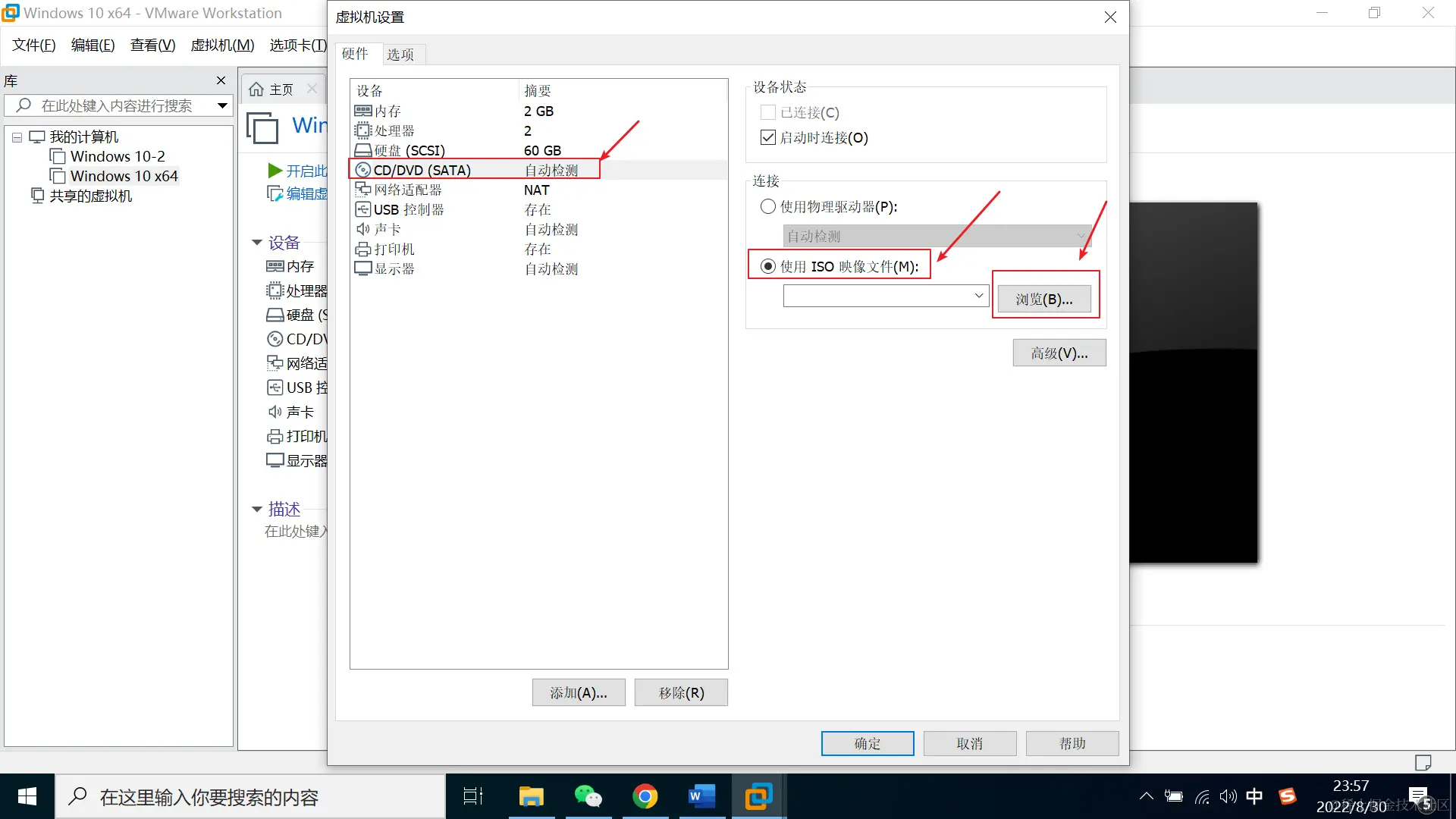Open the library search options dropdown arrow
The height and width of the screenshot is (819, 1456).
222,105
